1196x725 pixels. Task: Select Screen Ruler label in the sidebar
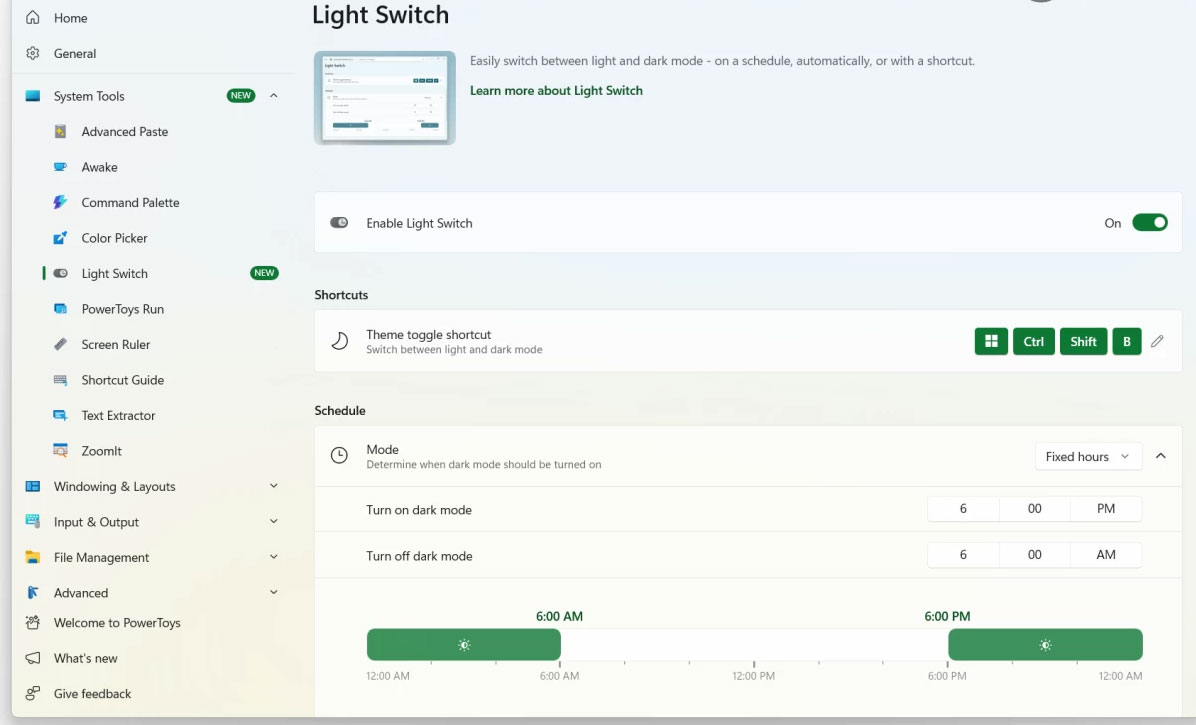[x=116, y=344]
